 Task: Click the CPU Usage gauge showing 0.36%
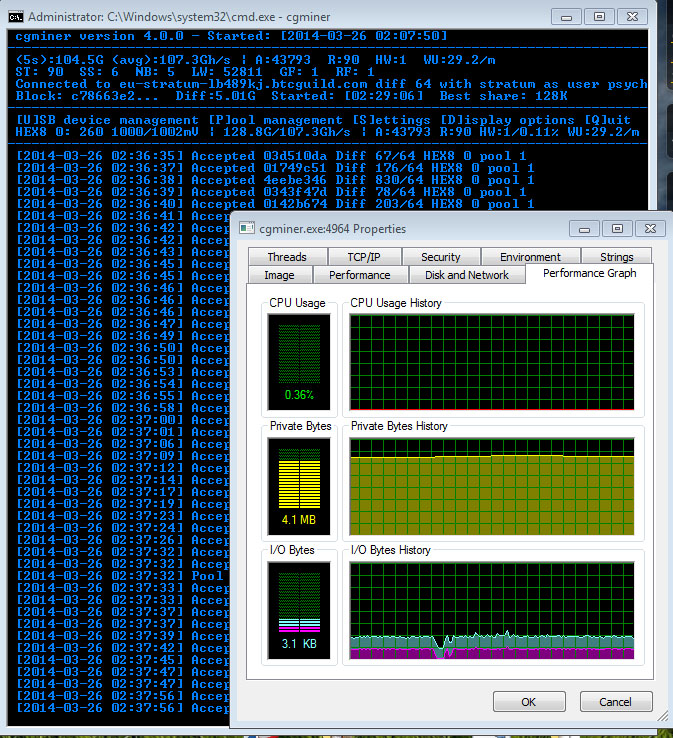tap(299, 362)
